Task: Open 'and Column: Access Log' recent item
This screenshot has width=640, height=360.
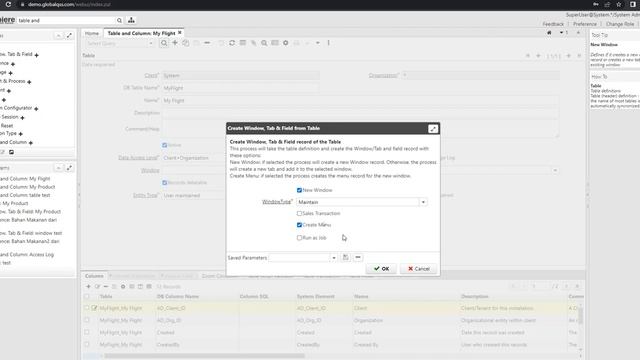Action: tap(27, 255)
